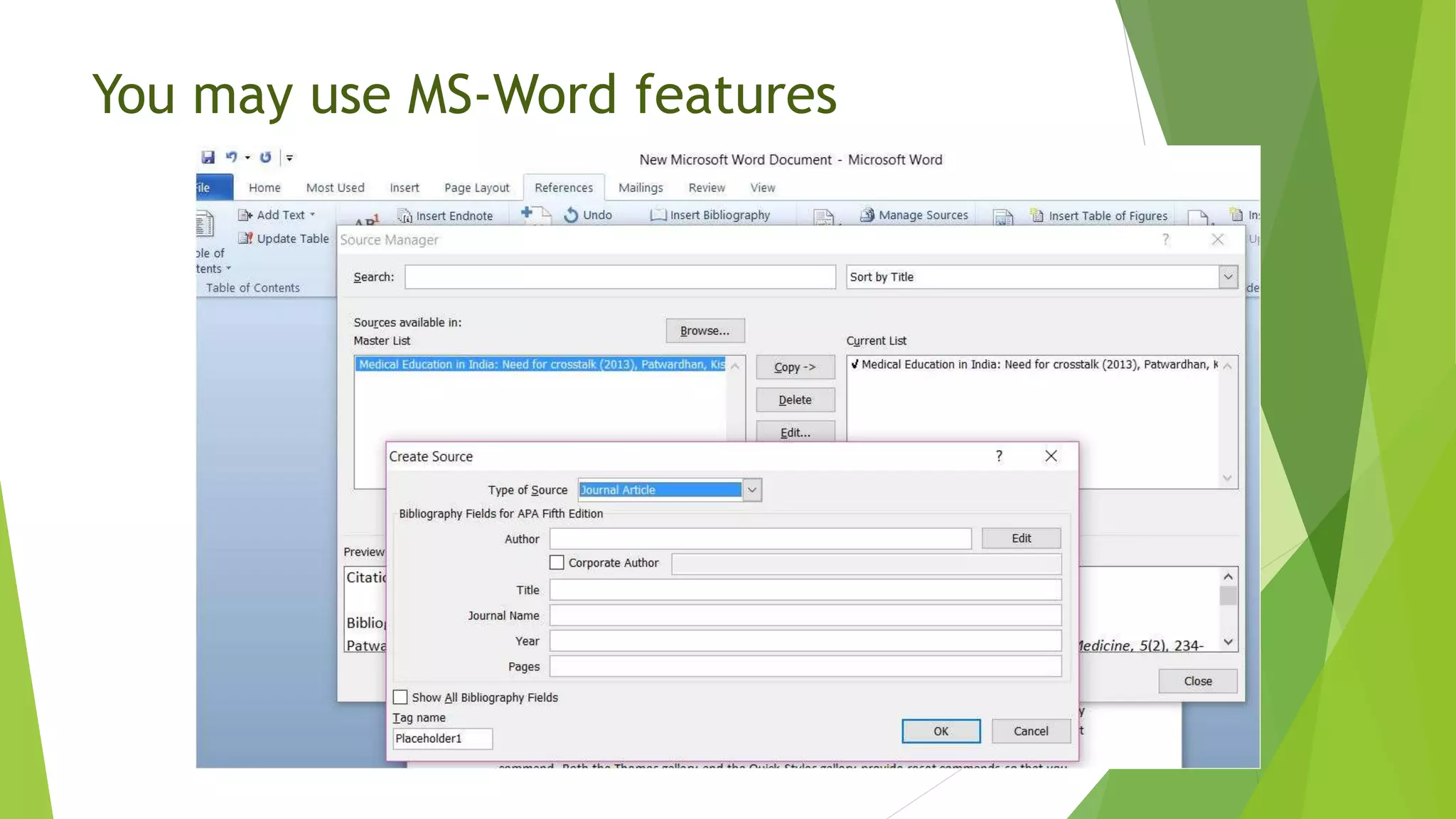Click the Undo arrow in quick access toolbar
Screen dimensions: 1456x819
pyautogui.click(x=231, y=157)
